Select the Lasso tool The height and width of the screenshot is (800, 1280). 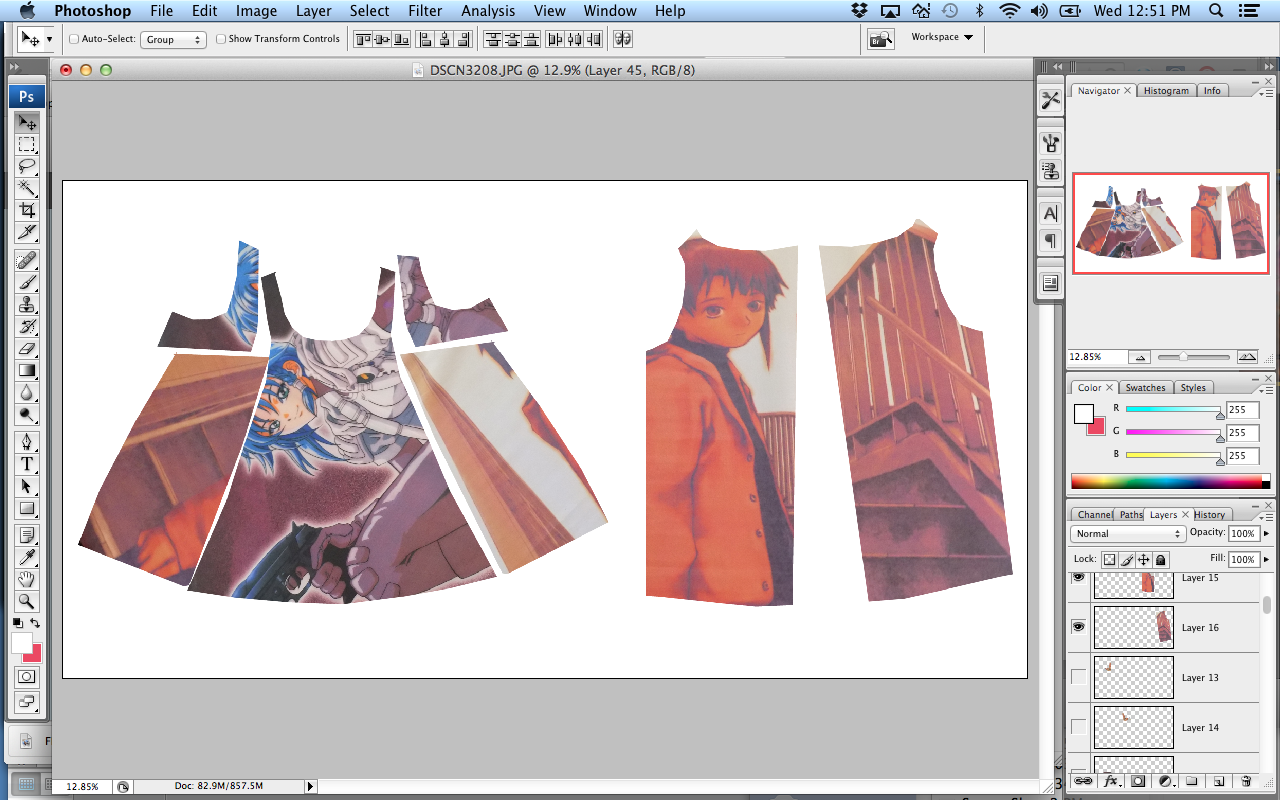(27, 166)
